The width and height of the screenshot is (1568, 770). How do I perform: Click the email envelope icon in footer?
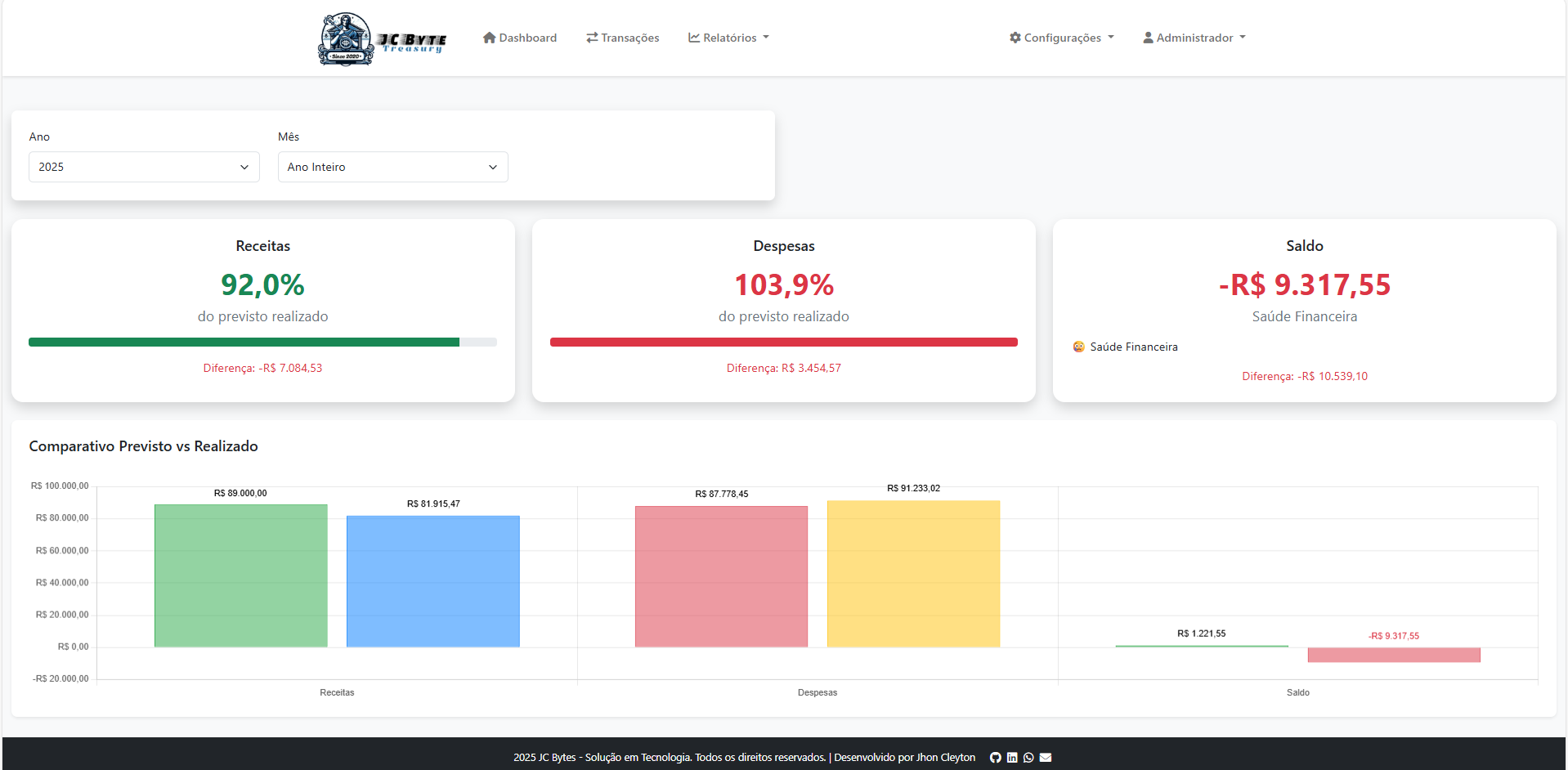click(1046, 758)
